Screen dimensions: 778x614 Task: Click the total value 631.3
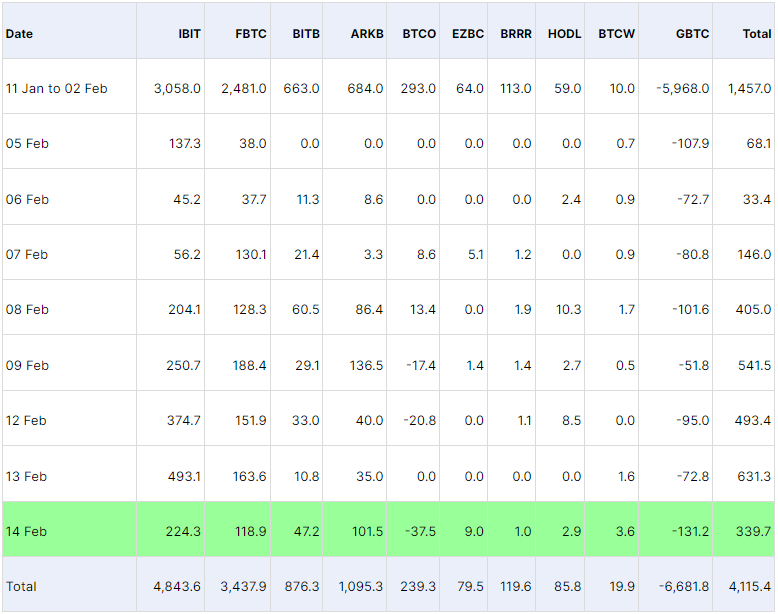(x=754, y=477)
